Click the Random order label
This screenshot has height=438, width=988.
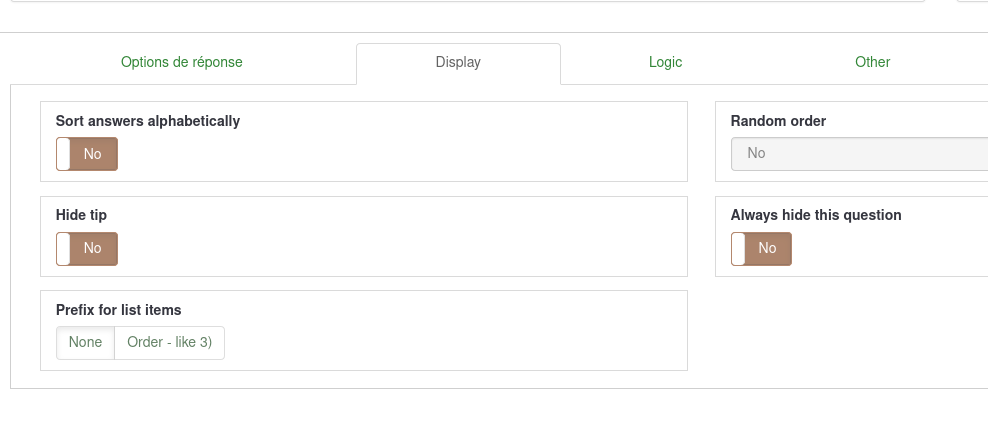pos(778,121)
